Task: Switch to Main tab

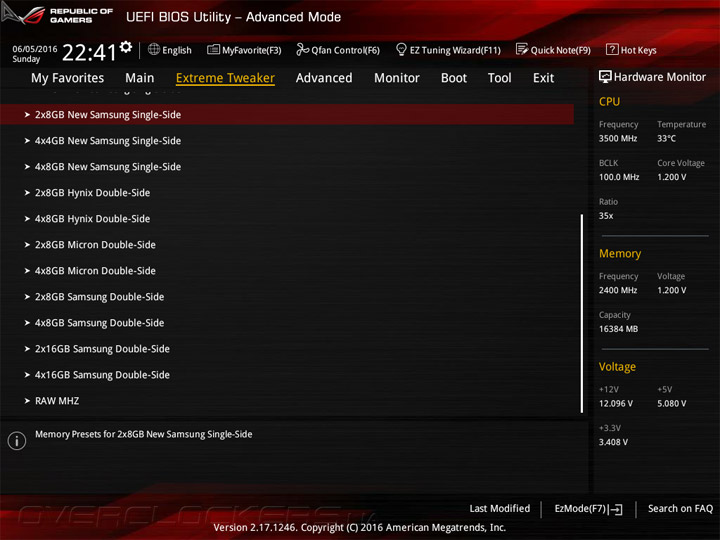Action: [x=140, y=78]
